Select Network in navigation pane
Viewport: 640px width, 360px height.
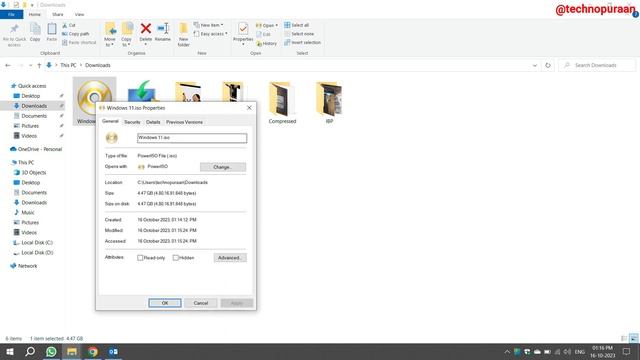pos(24,266)
